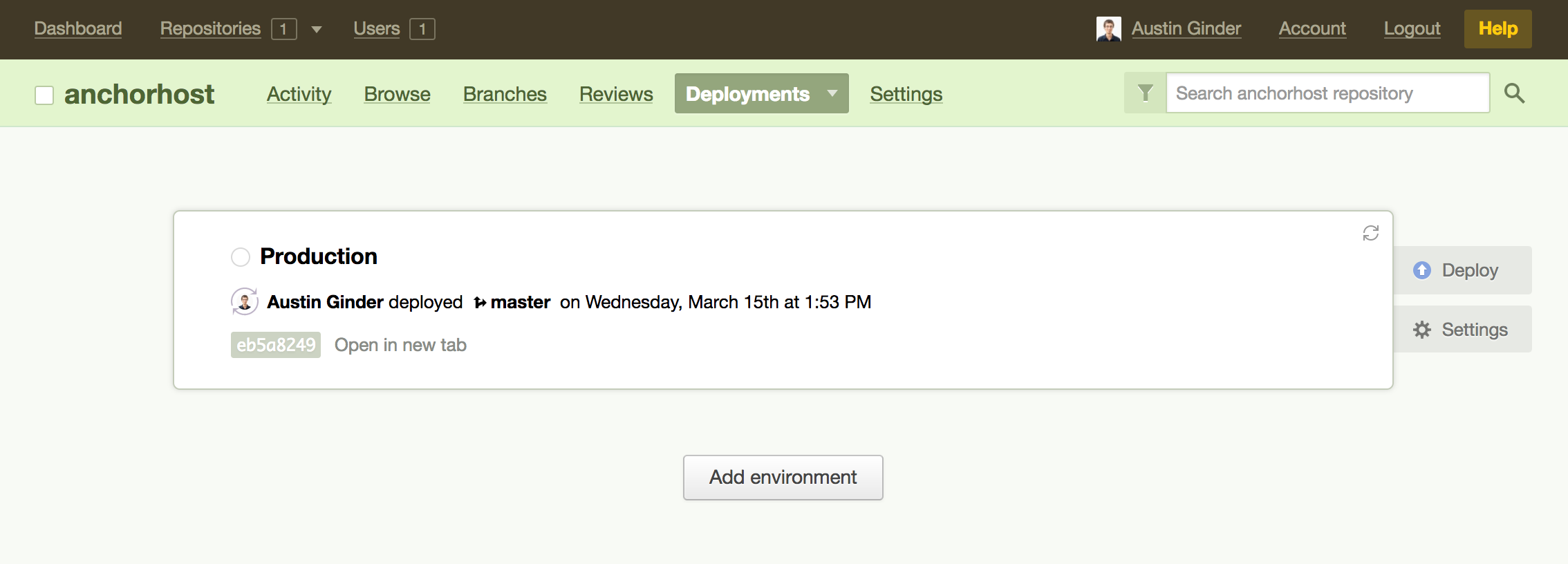Image resolution: width=1568 pixels, height=564 pixels.
Task: Open the Help button
Action: [1498, 29]
